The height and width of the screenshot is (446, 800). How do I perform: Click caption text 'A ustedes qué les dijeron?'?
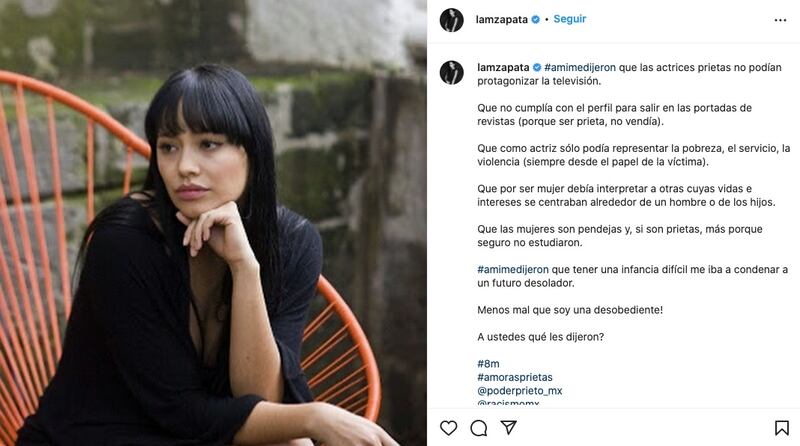(x=540, y=337)
